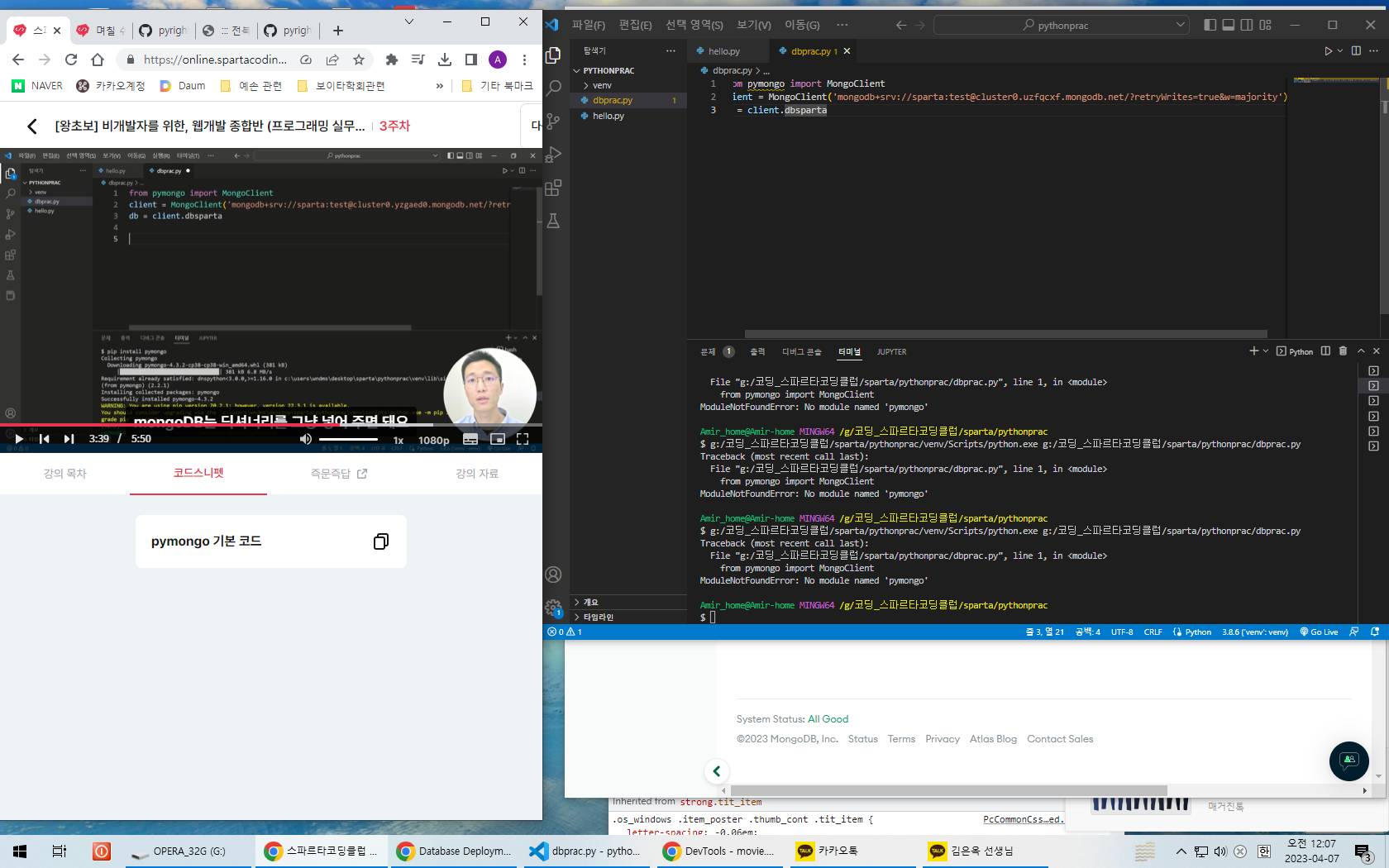
Task: Play the lecture video
Action: coord(19,439)
